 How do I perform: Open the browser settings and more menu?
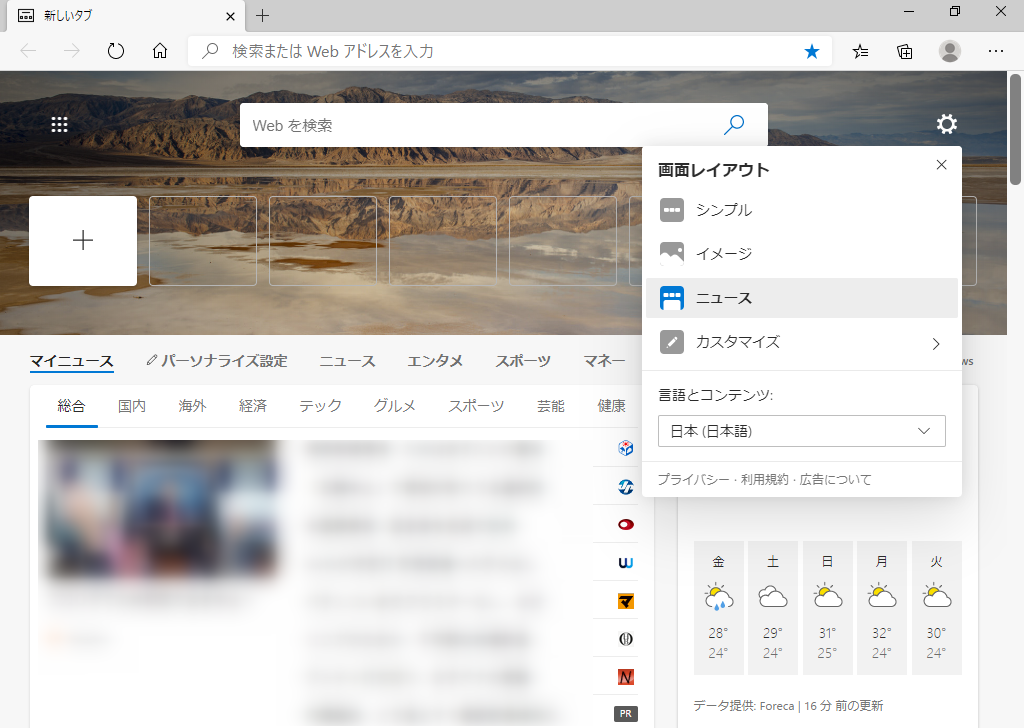(996, 51)
